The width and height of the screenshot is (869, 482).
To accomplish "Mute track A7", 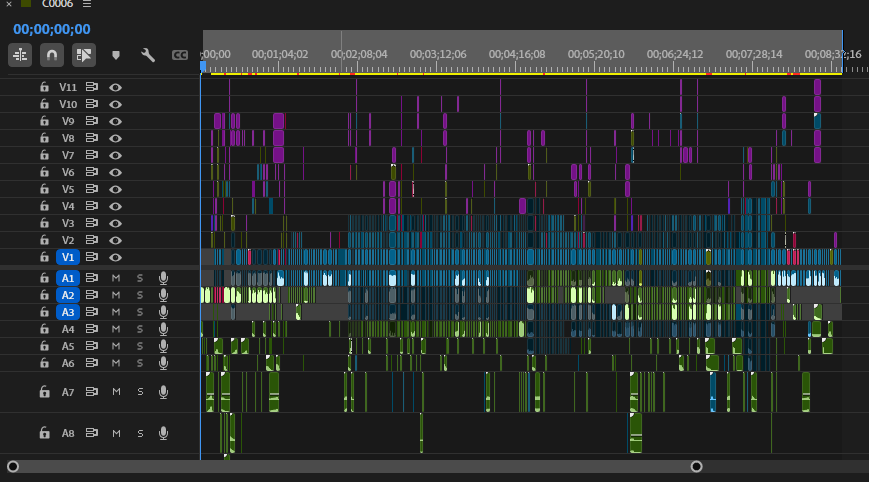I will pyautogui.click(x=116, y=392).
